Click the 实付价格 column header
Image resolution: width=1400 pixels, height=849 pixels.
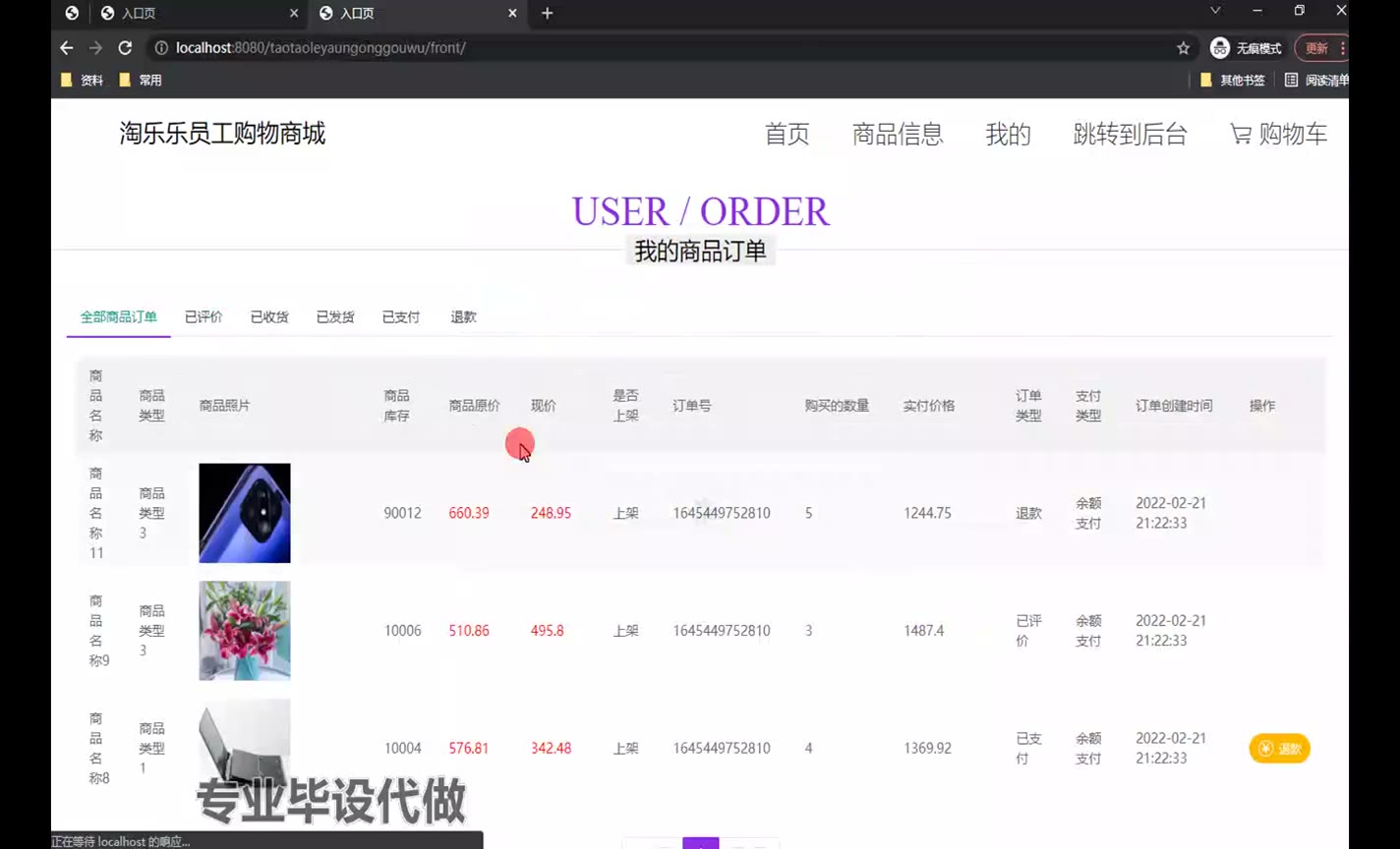click(x=929, y=406)
